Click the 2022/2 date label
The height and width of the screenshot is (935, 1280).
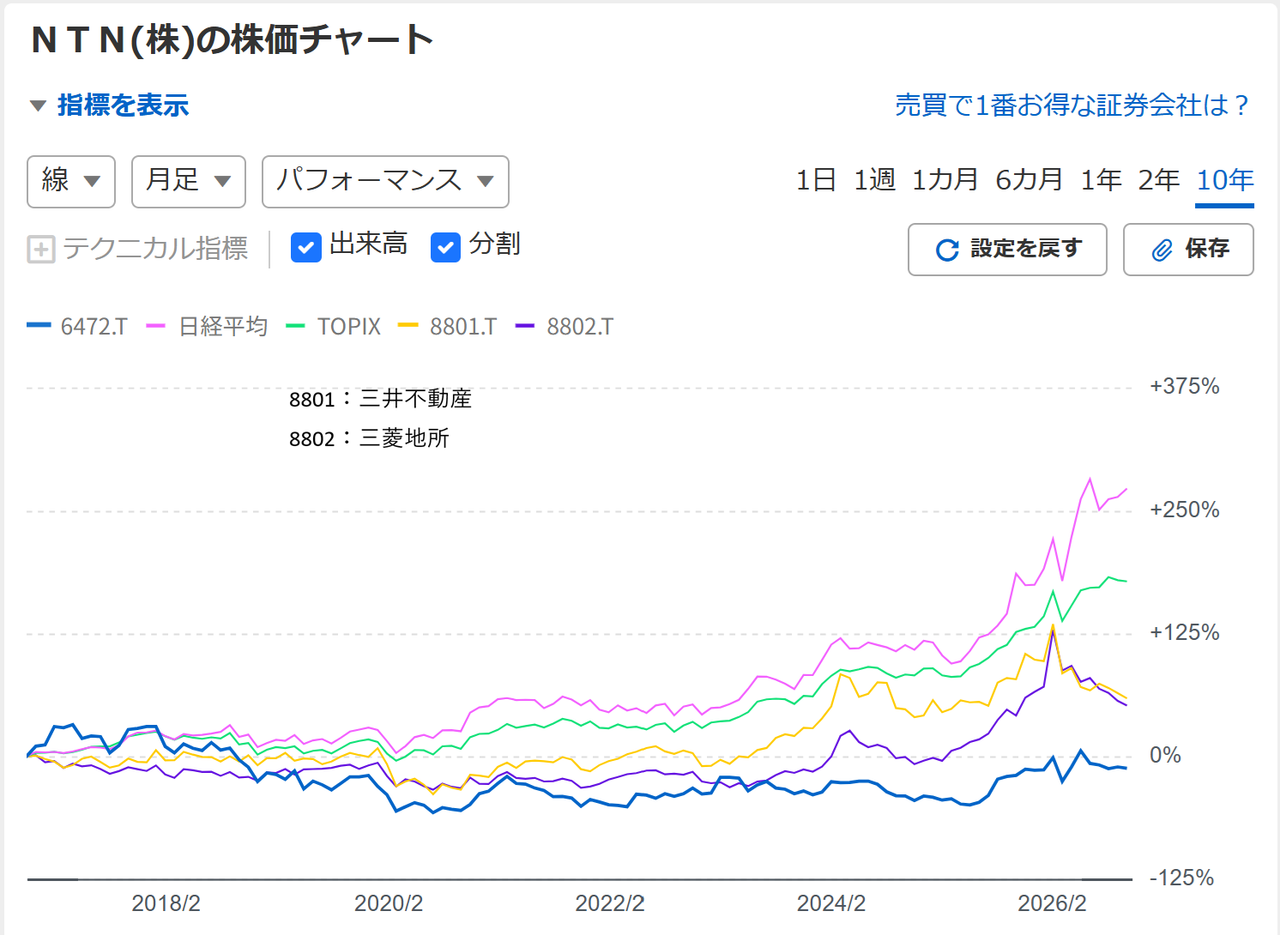610,904
